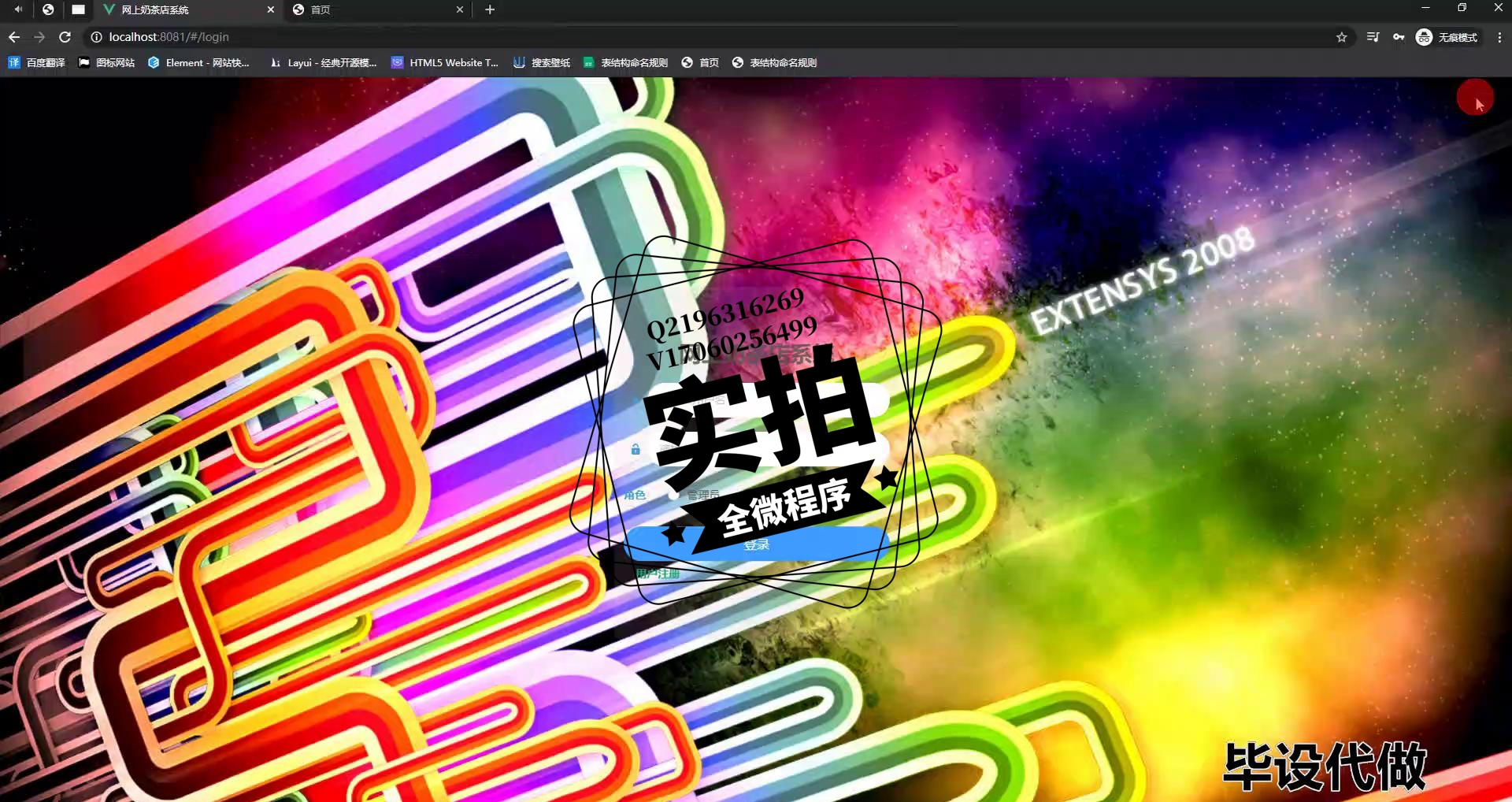The width and height of the screenshot is (1512, 802).
Task: Open the first 表结构命名规则 bookmark with green icon
Action: 626,62
